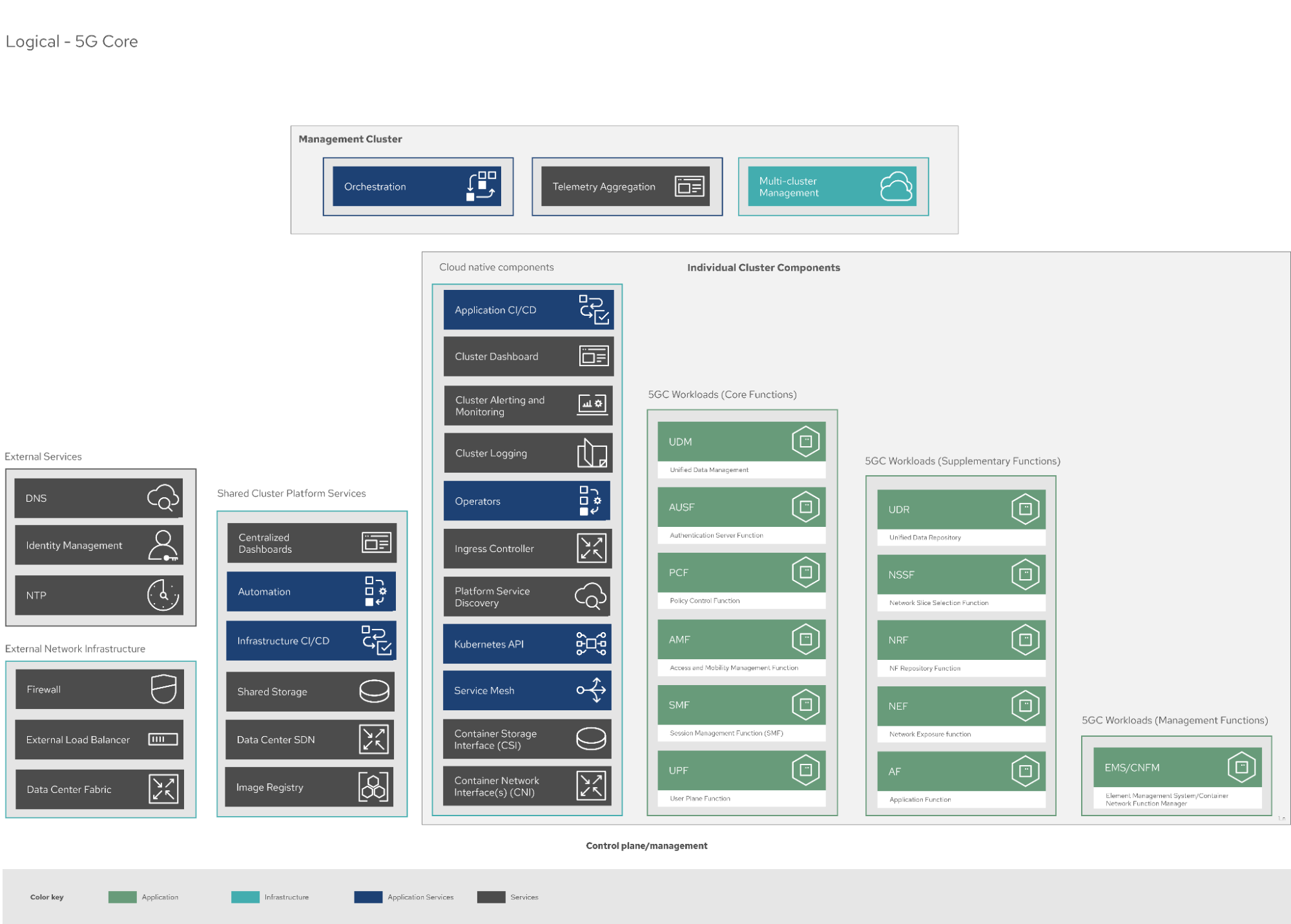Click the Shared Storage disk icon
The width and height of the screenshot is (1291, 924).
374,692
